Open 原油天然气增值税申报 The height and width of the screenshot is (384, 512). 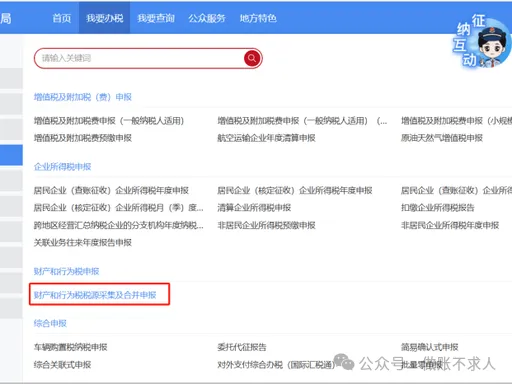442,138
